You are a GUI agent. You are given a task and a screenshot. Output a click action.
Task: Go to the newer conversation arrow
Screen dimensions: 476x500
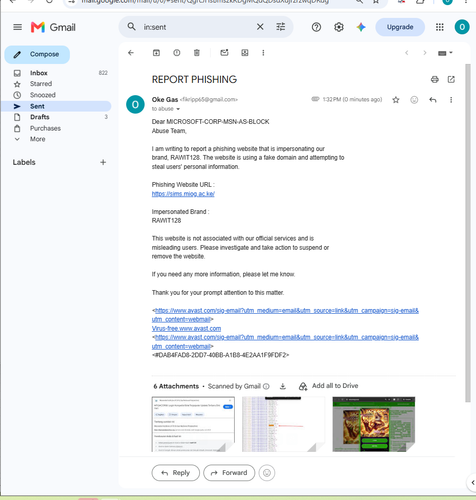point(407,53)
